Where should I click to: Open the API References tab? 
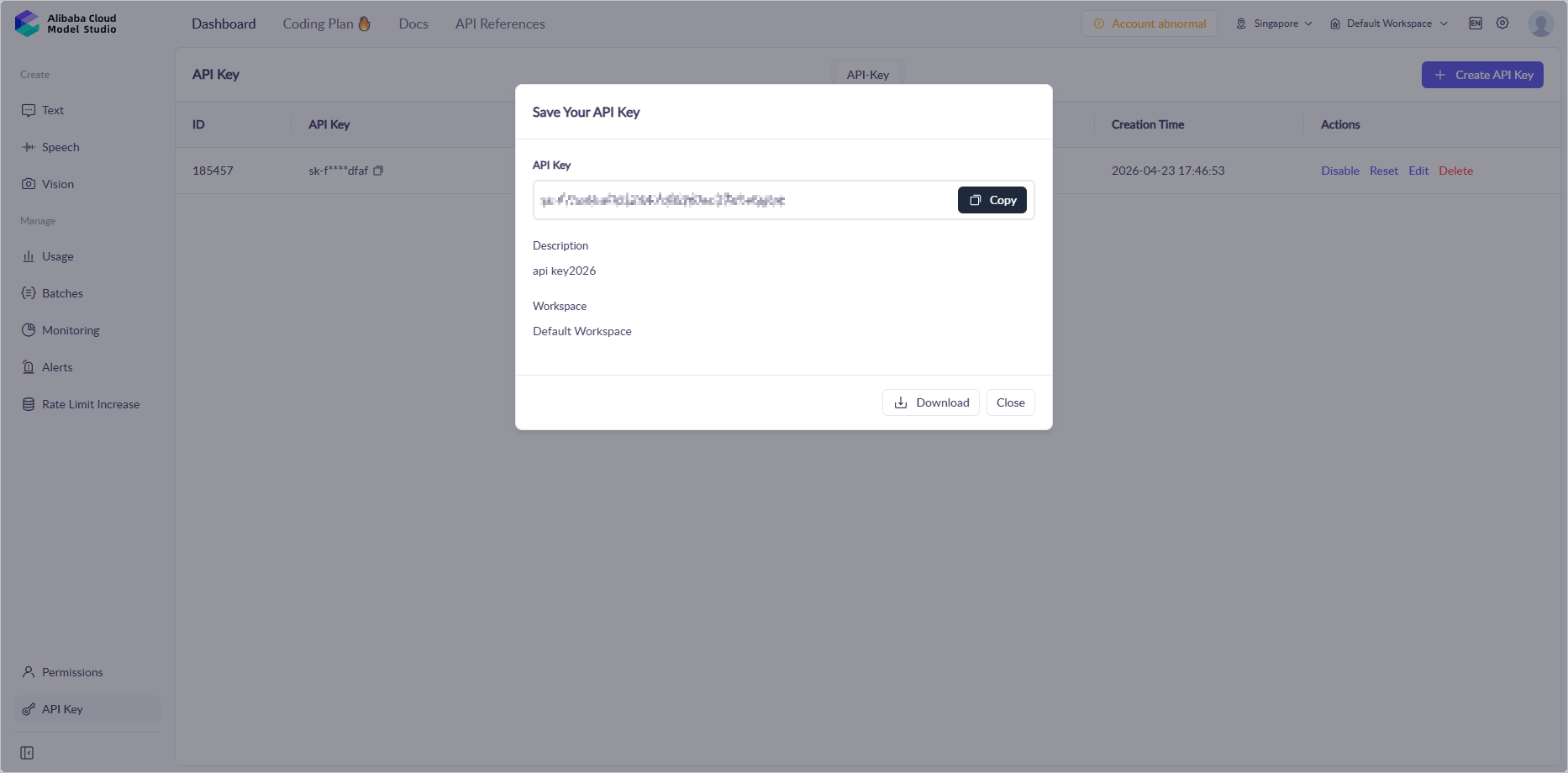(500, 24)
